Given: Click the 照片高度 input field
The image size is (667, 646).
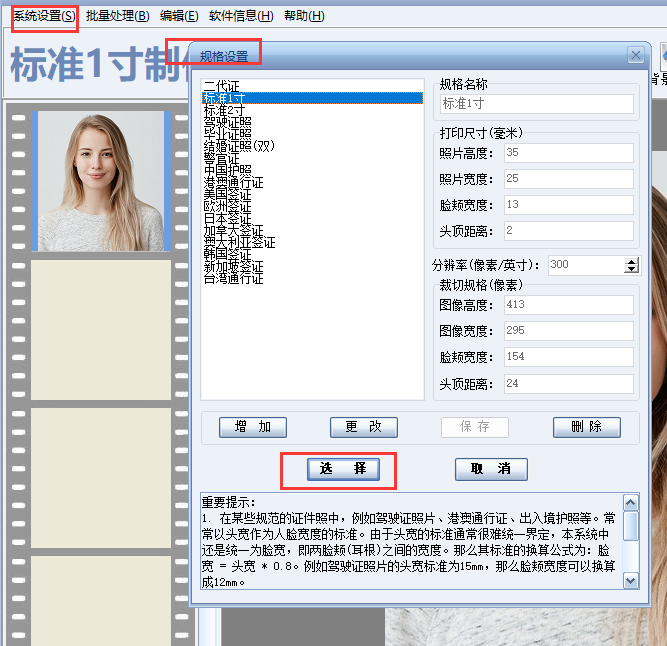Looking at the screenshot, I should point(569,153).
